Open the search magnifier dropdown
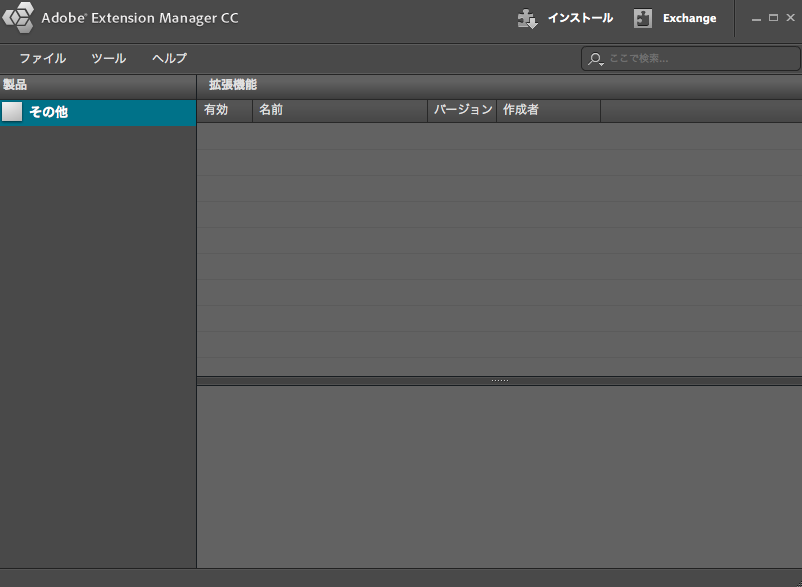 (x=596, y=59)
